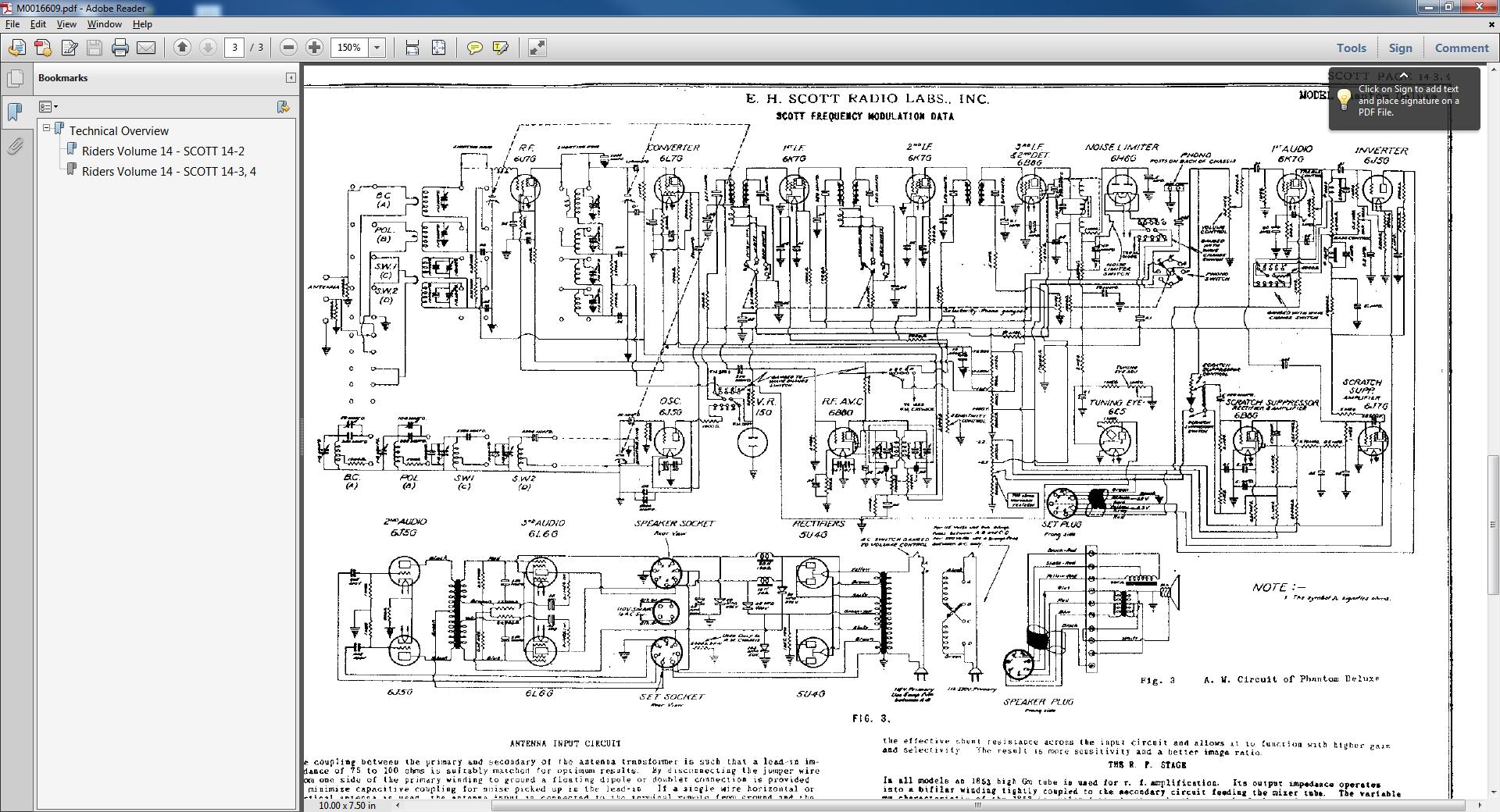The width and height of the screenshot is (1500, 812).
Task: Open Riders Volume 14 - SCOTT 14-2 bookmark
Action: point(162,151)
